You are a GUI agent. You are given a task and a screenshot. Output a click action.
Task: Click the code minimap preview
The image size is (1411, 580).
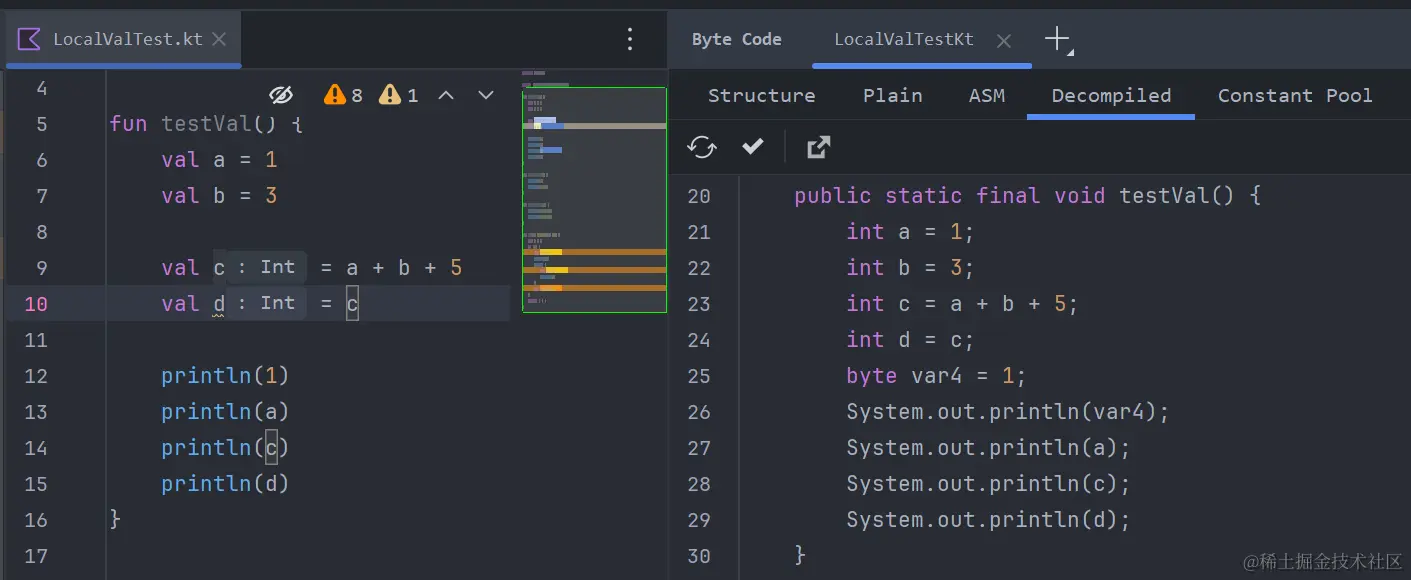coord(594,200)
